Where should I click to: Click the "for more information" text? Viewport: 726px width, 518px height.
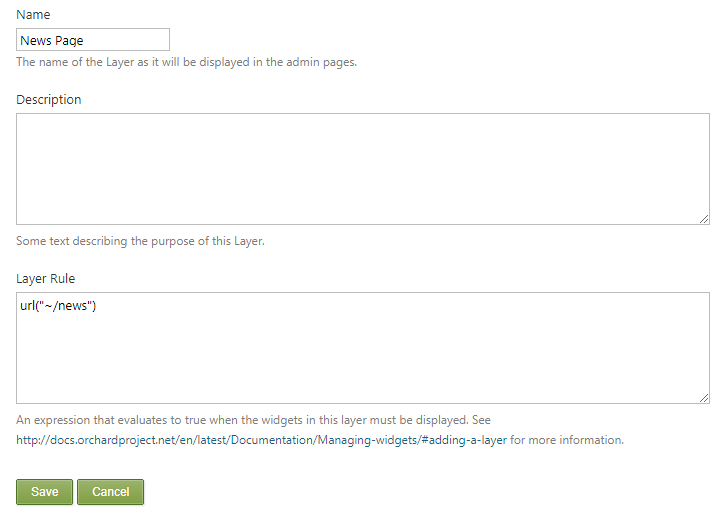(567, 440)
